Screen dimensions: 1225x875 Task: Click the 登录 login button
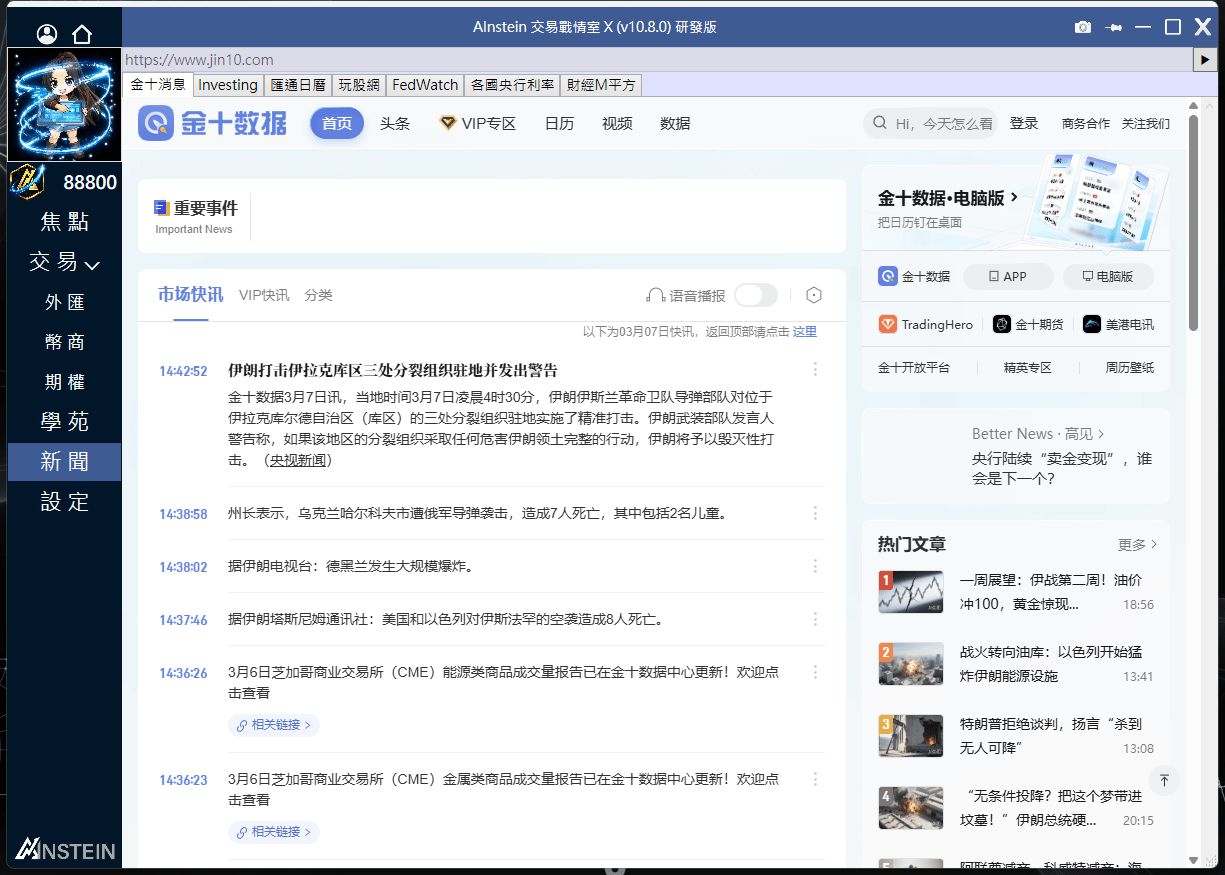1024,123
